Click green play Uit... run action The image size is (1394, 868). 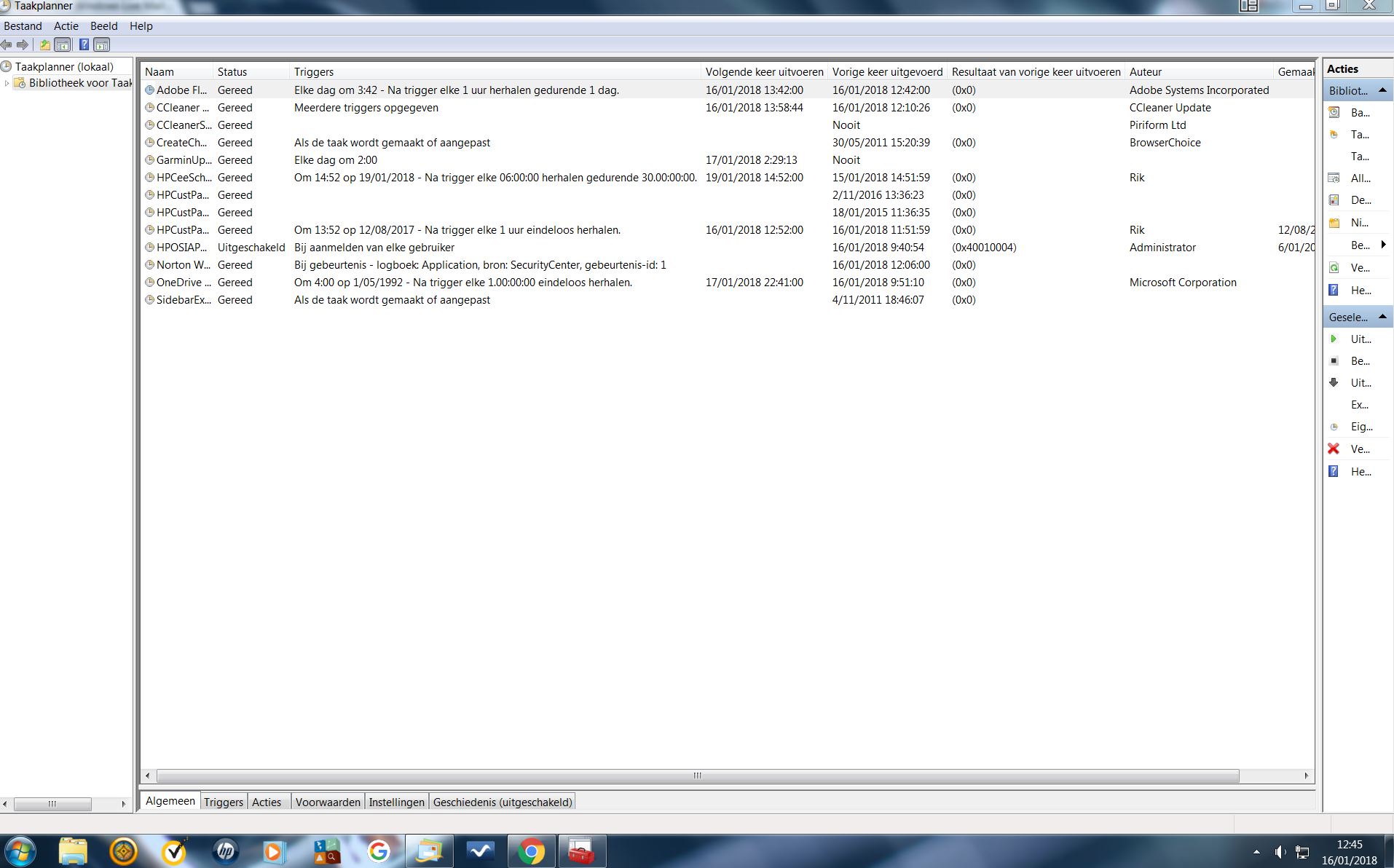point(1359,339)
